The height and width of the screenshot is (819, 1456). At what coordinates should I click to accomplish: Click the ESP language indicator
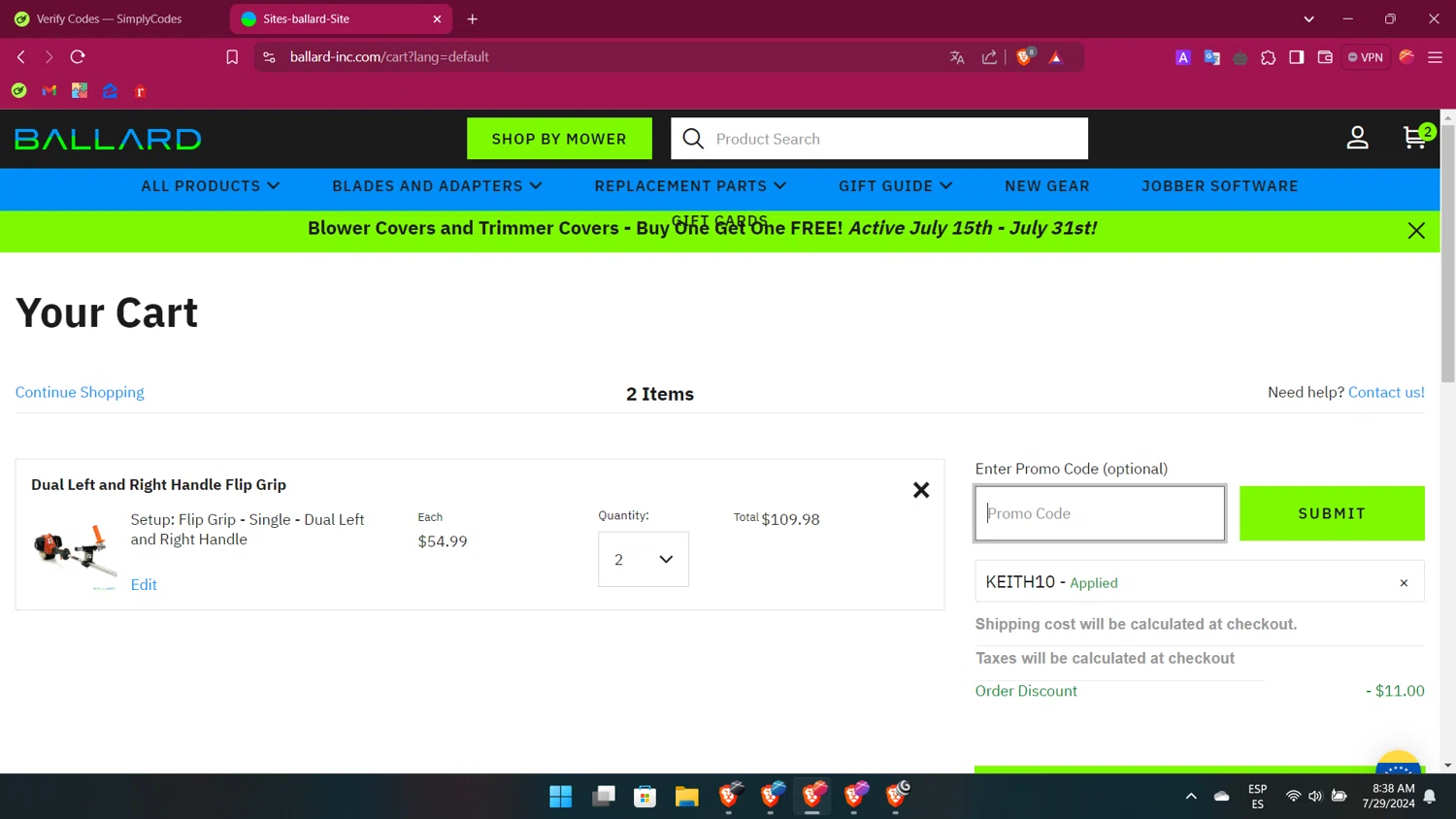pyautogui.click(x=1257, y=797)
